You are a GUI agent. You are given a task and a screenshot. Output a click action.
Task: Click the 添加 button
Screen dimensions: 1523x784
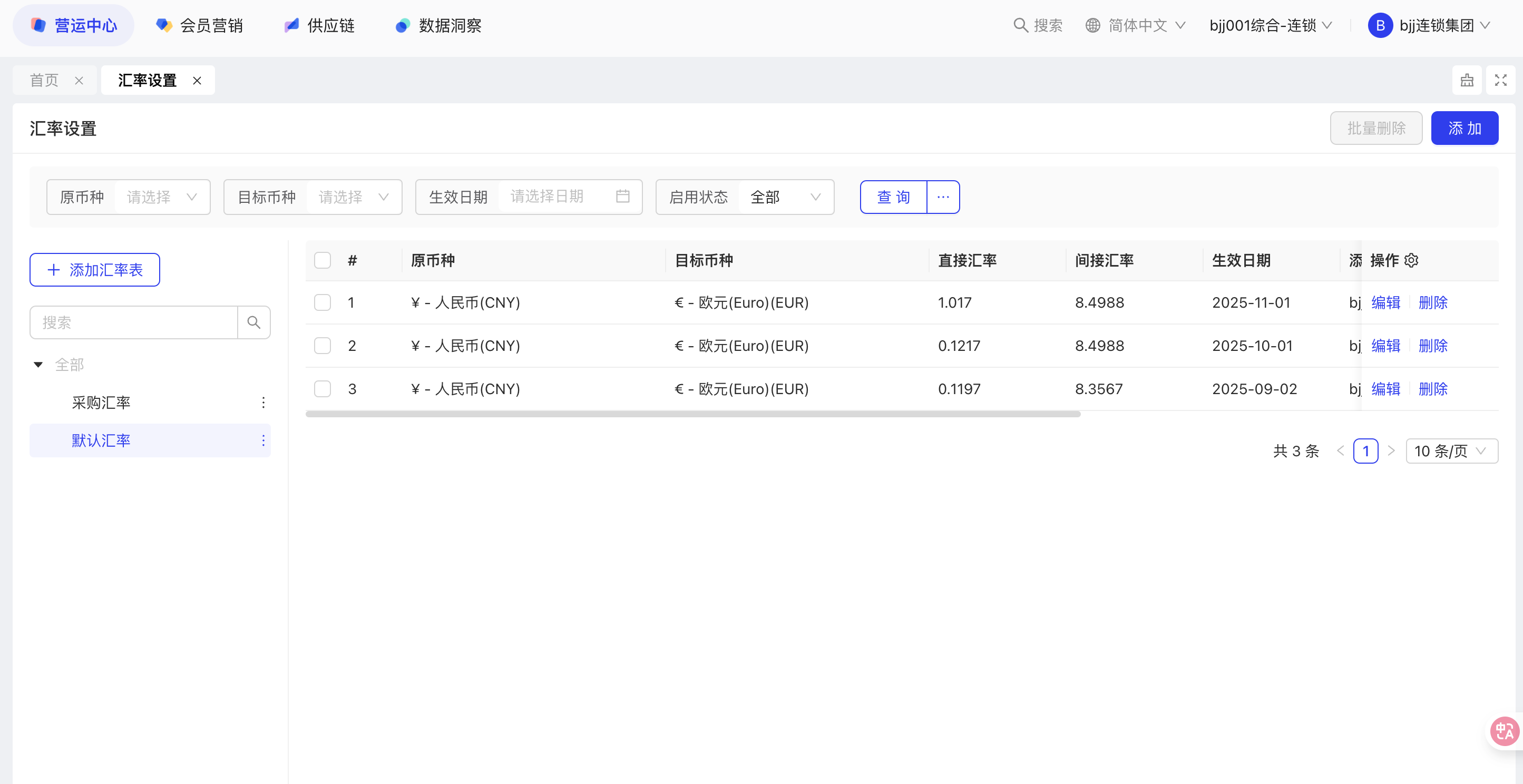[x=1464, y=129]
